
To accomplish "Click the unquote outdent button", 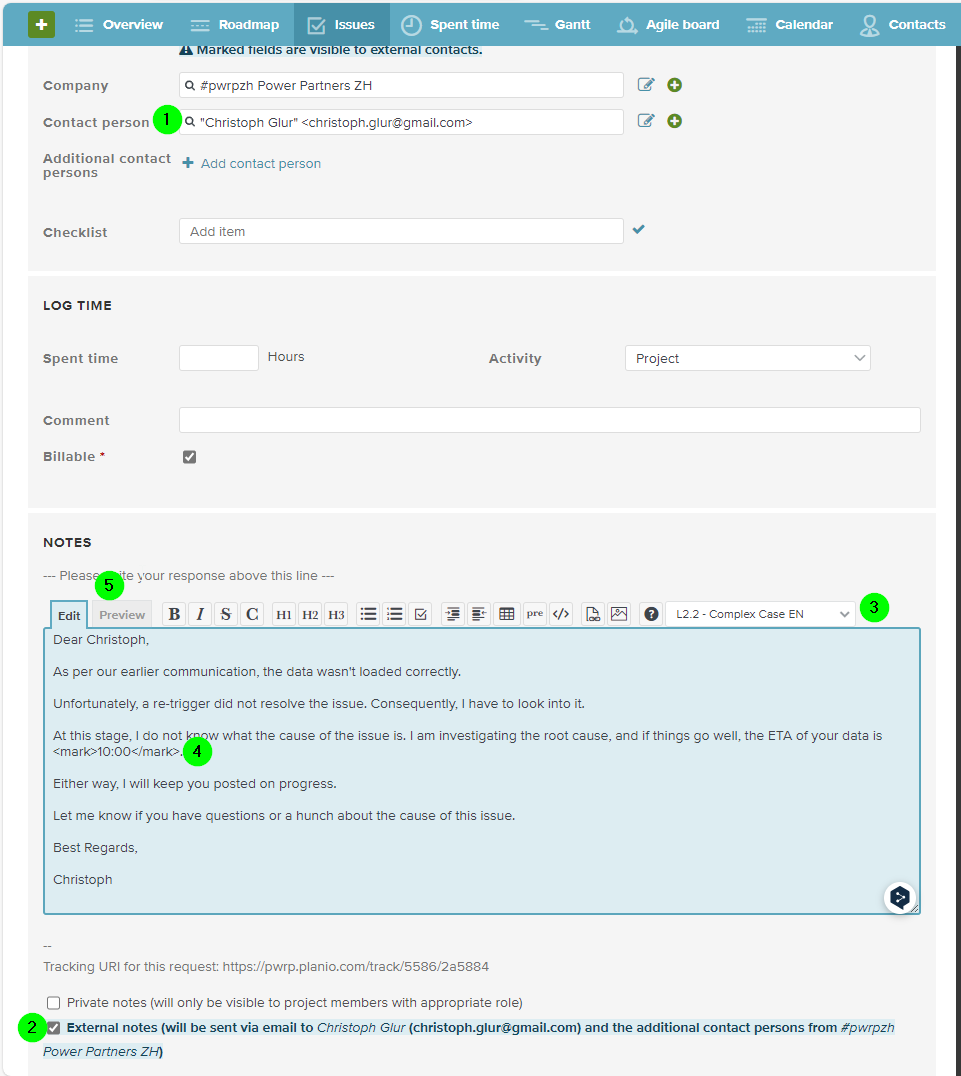I will point(478,614).
